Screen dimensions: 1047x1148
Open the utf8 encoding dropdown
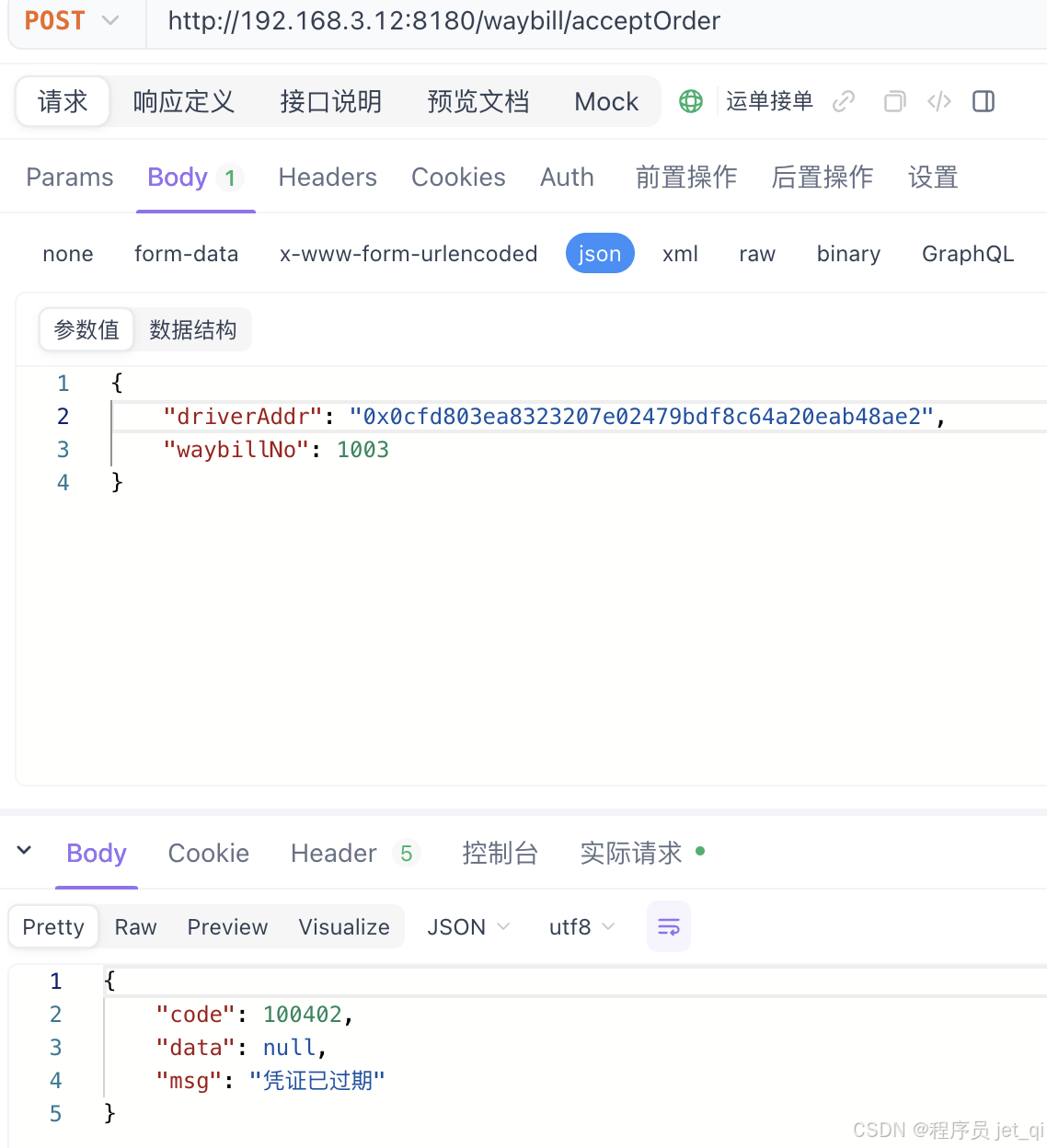tap(581, 926)
